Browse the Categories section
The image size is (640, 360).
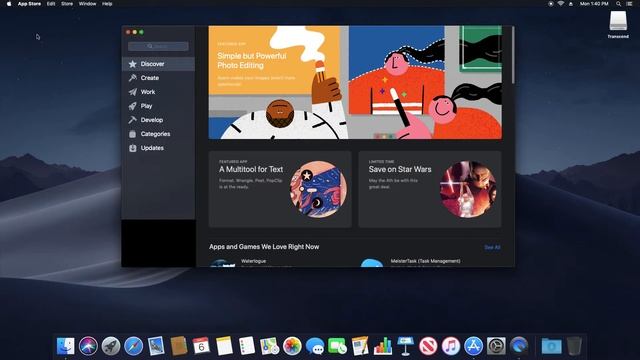(x=158, y=134)
